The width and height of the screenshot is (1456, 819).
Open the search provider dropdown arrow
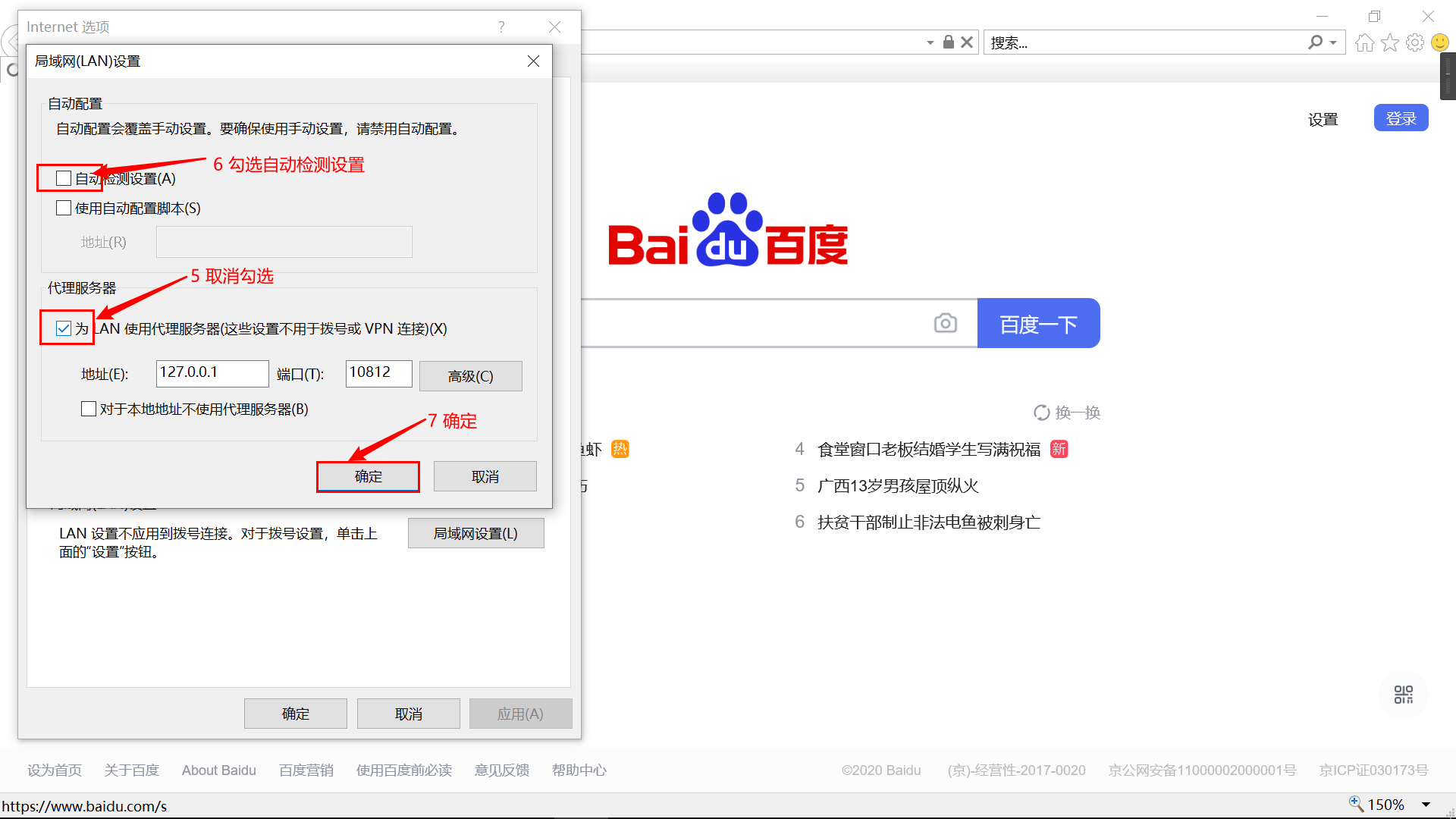coord(1334,43)
